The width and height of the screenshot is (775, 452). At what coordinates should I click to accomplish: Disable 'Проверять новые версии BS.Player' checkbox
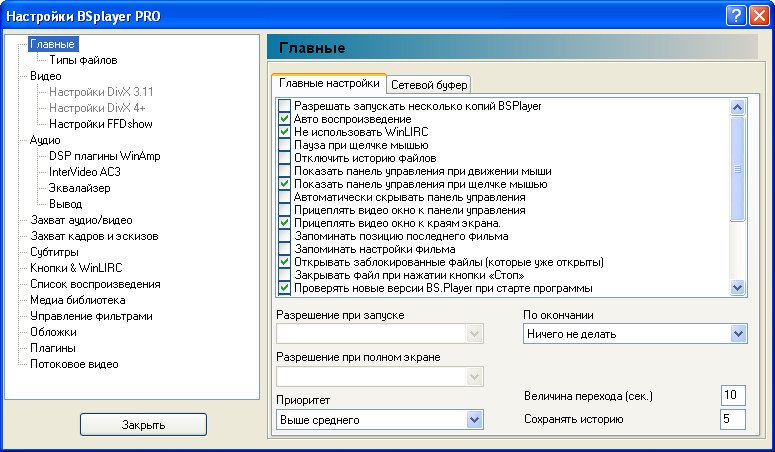[285, 288]
